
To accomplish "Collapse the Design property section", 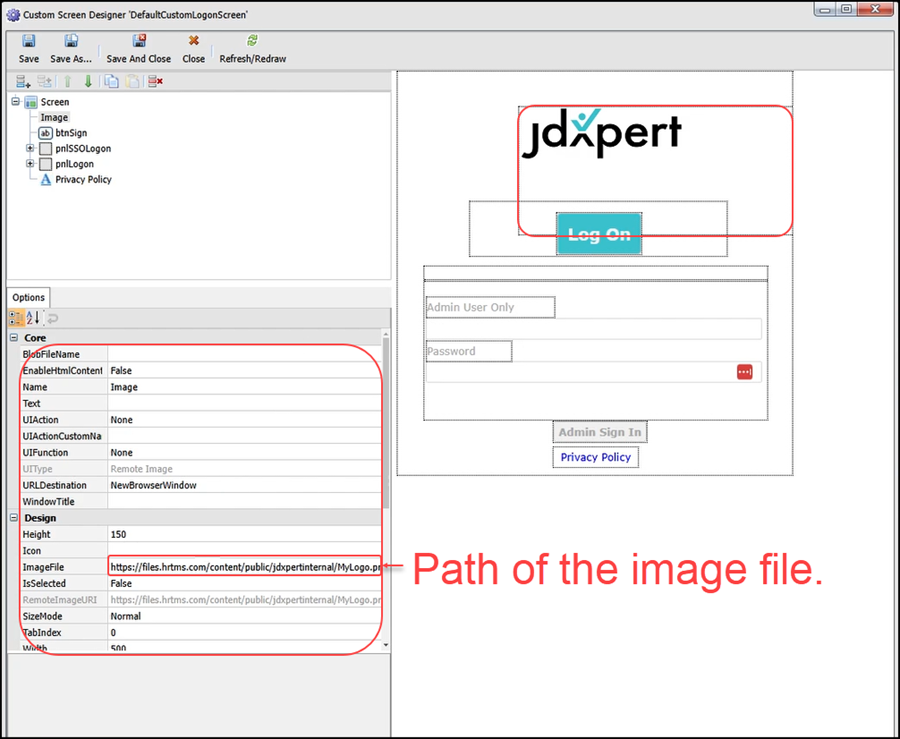I will click(15, 518).
